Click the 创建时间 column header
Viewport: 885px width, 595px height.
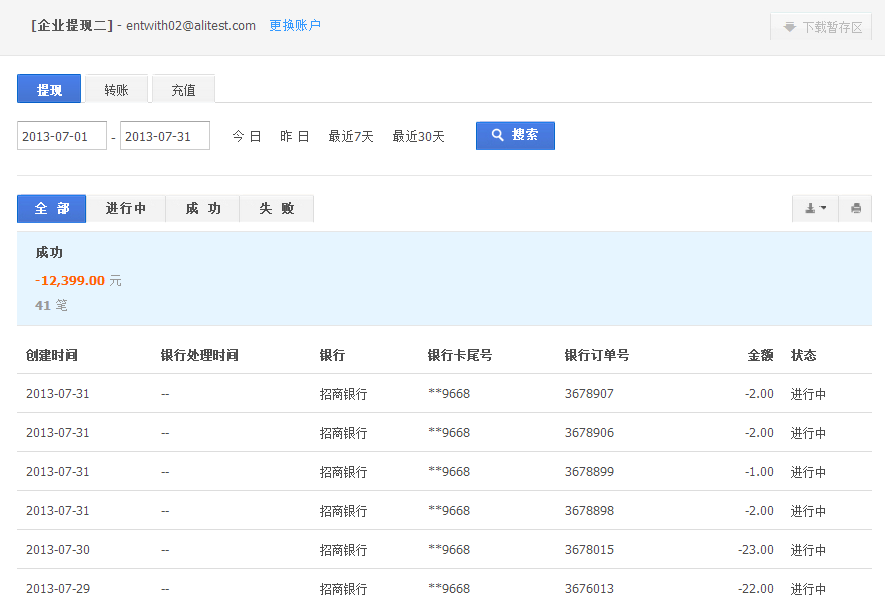tap(52, 355)
